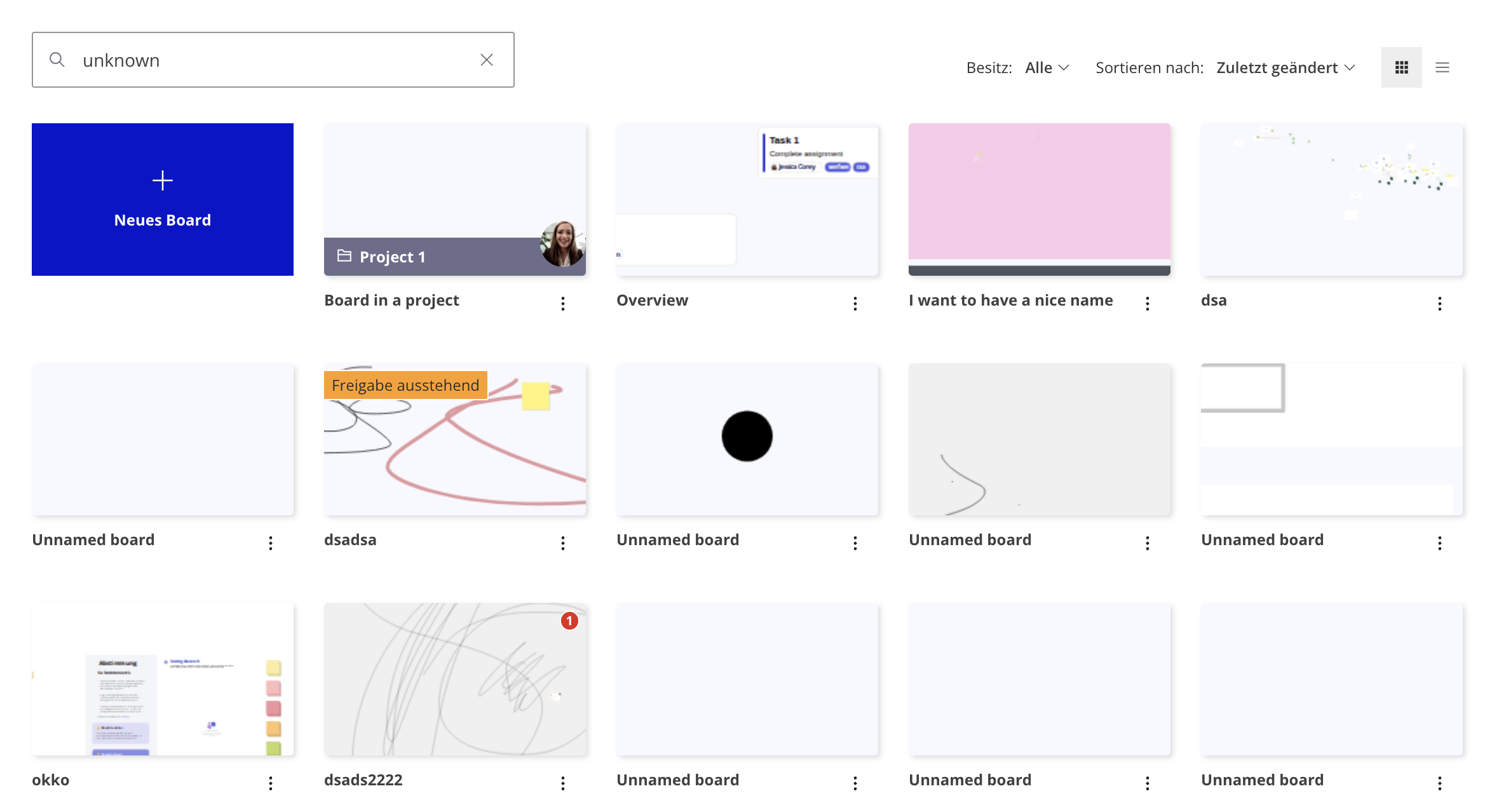Image resolution: width=1492 pixels, height=812 pixels.
Task: Click the search magnifier icon
Action: tap(57, 60)
